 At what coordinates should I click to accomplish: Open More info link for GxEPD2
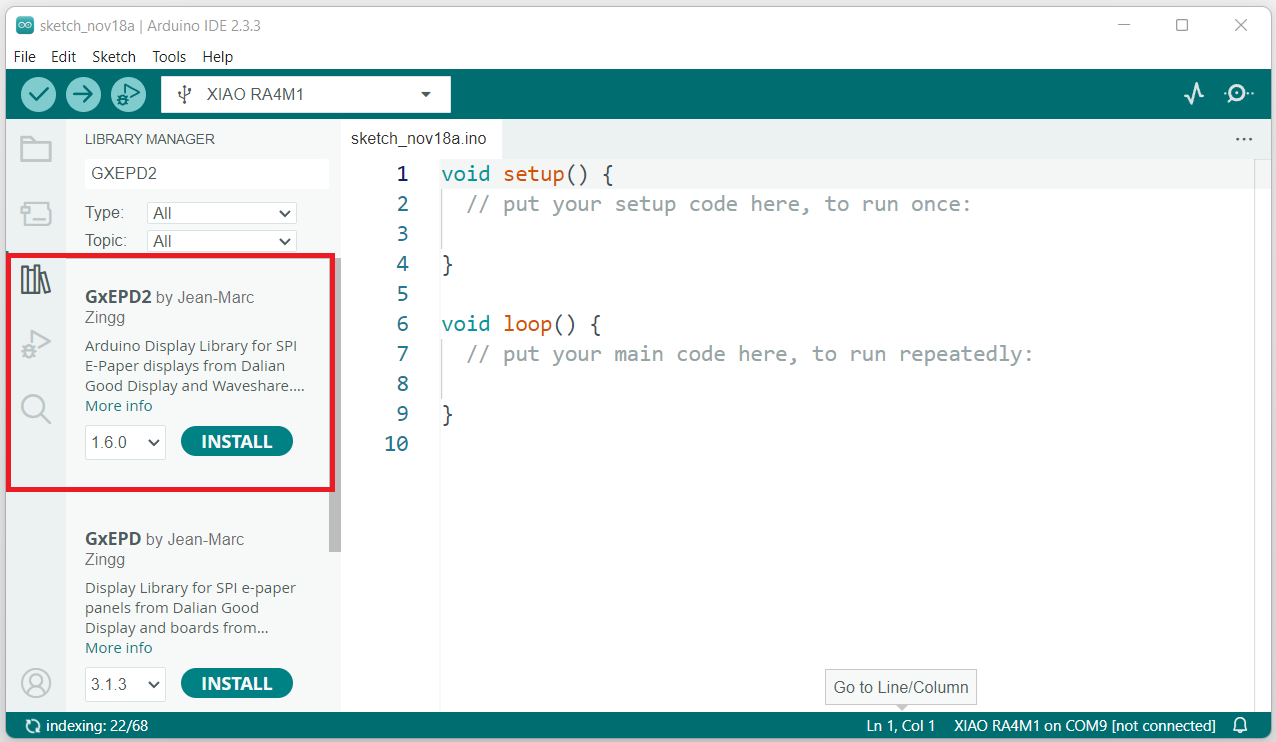point(119,406)
